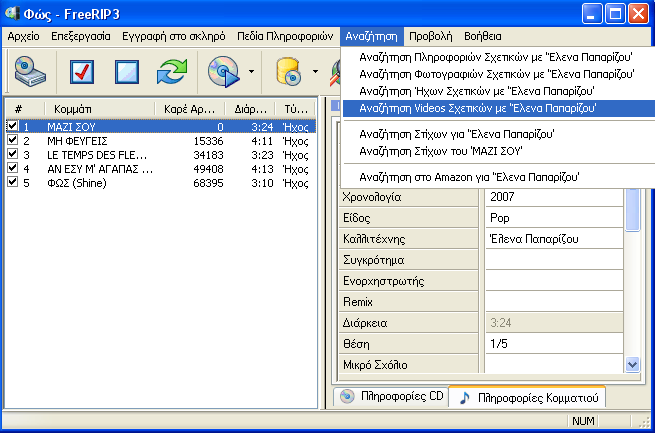Click the empty Ενορχηστρωτής field
This screenshot has width=655, height=433.
(554, 281)
